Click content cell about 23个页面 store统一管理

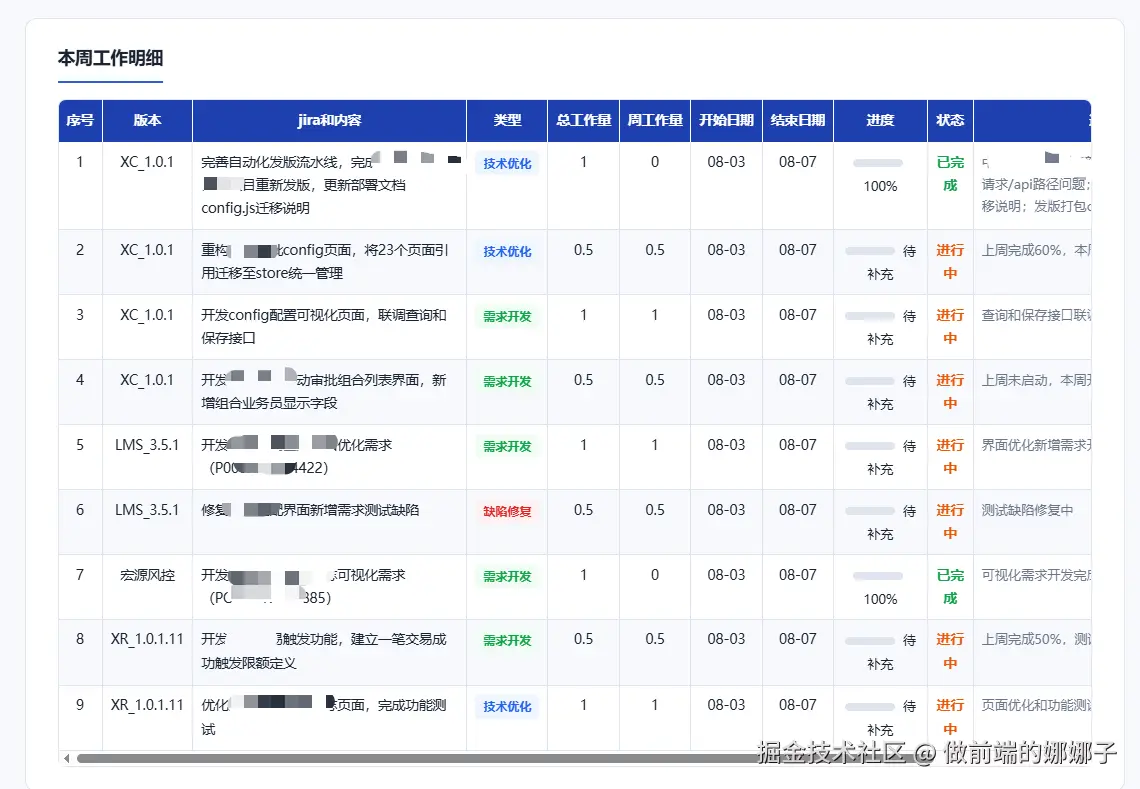click(329, 262)
